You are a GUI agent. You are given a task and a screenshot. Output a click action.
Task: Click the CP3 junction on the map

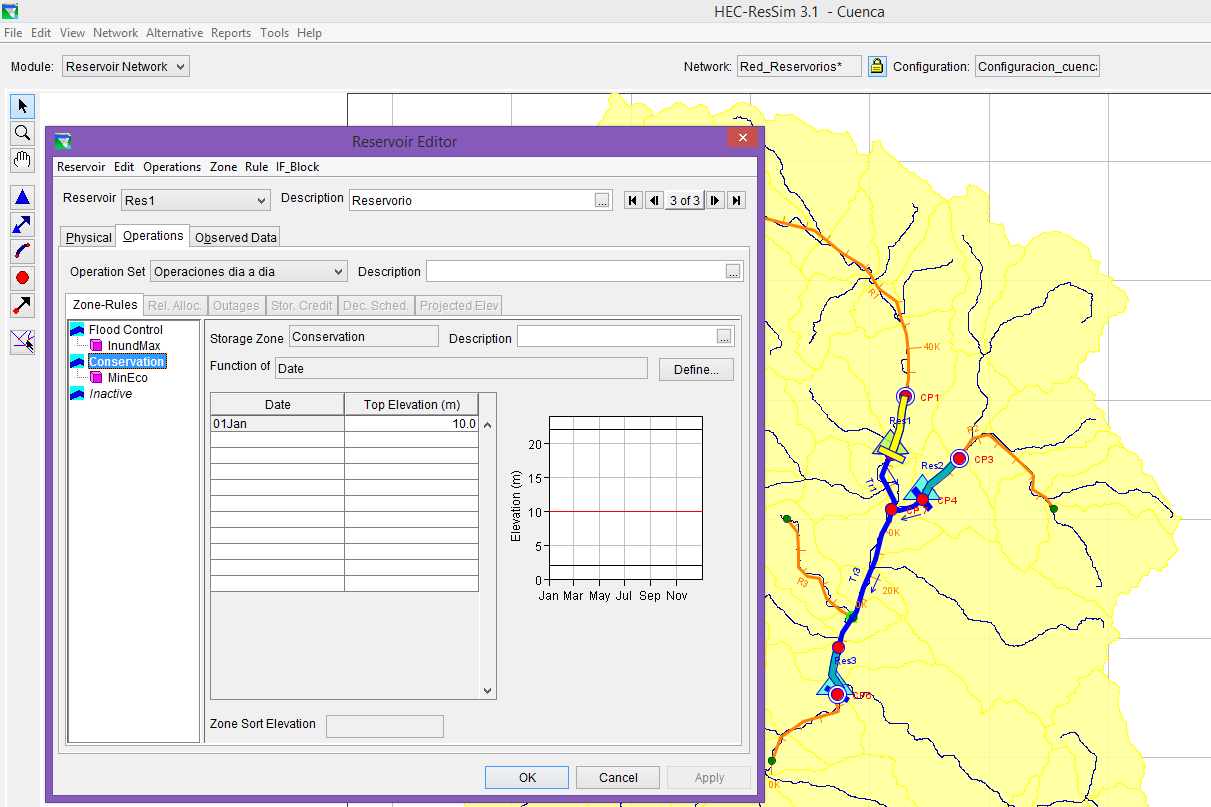coord(959,458)
